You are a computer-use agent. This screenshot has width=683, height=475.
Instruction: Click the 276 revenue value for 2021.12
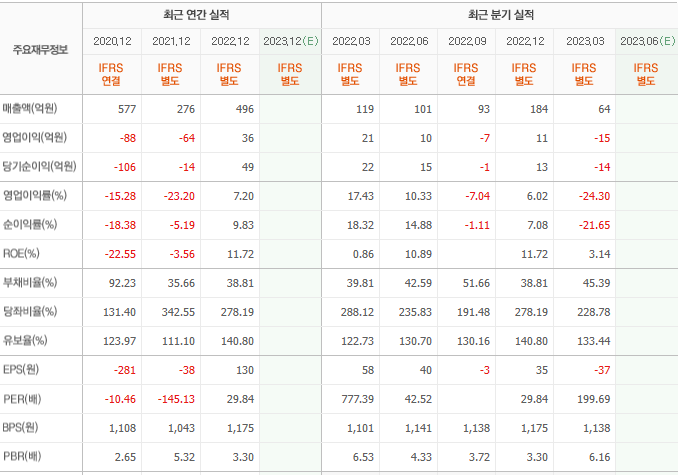[x=186, y=109]
